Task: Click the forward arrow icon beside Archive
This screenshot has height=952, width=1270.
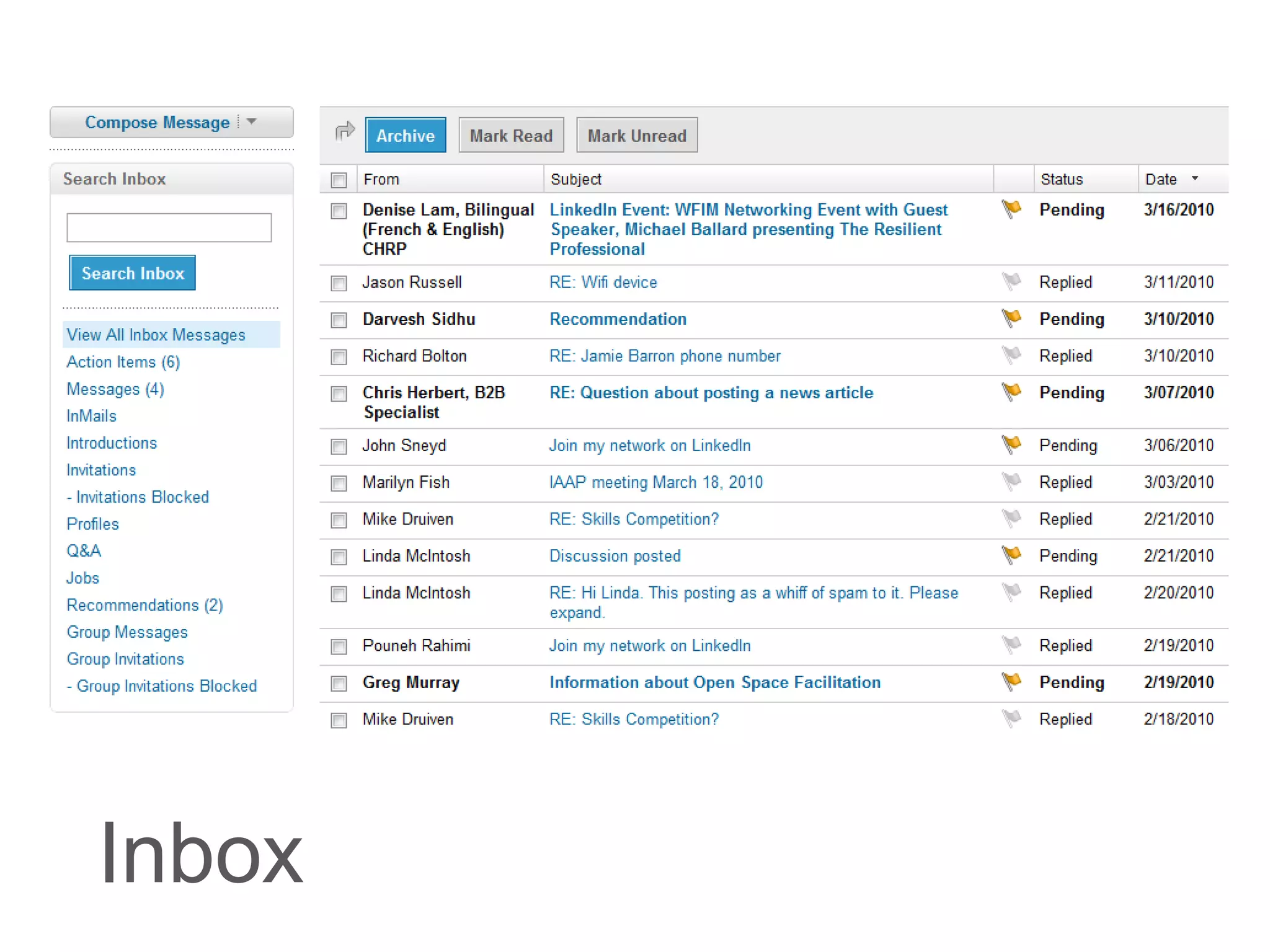Action: pos(344,131)
